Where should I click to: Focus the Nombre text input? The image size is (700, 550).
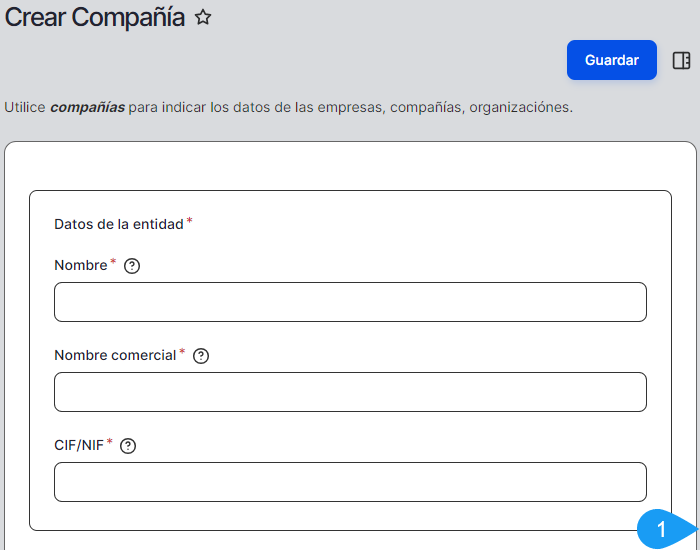(x=350, y=302)
